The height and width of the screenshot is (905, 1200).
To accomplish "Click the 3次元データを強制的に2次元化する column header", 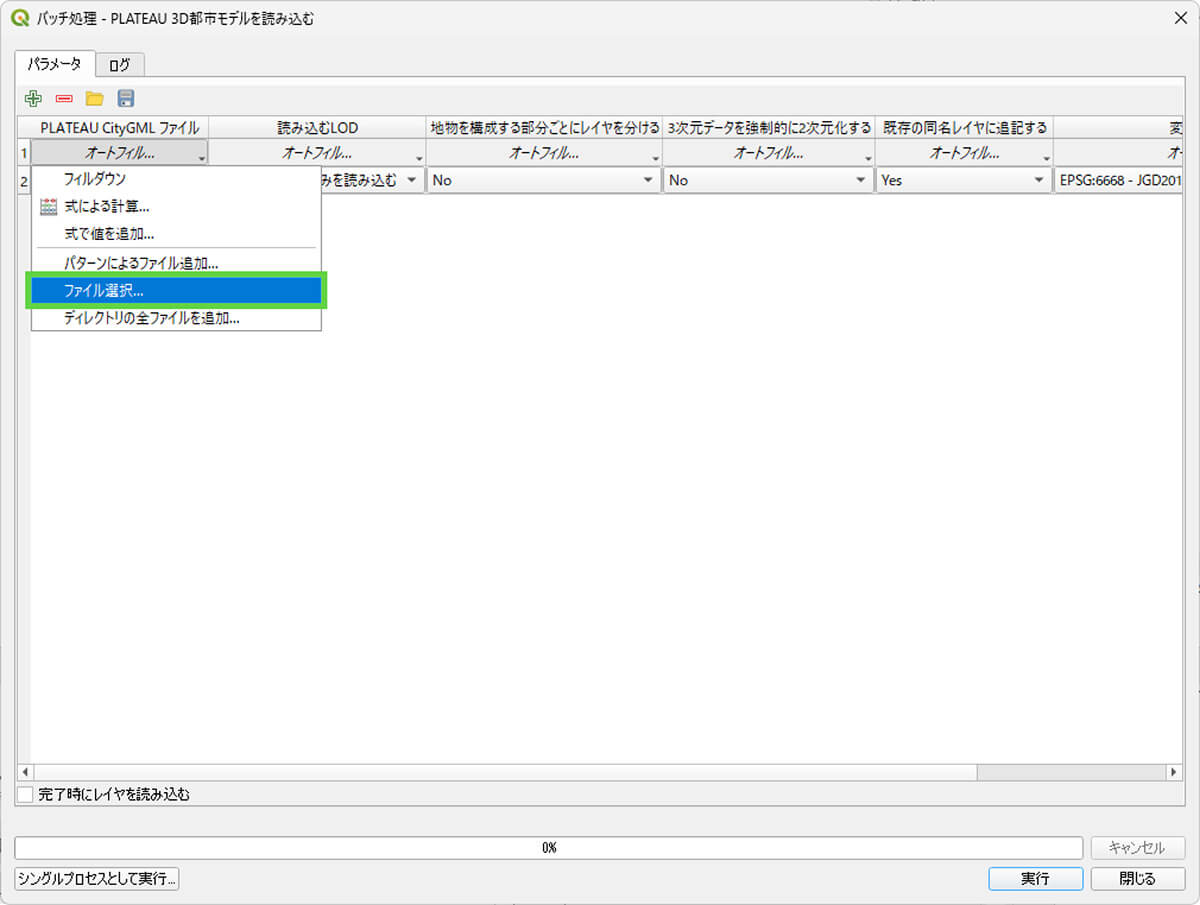I will 768,128.
